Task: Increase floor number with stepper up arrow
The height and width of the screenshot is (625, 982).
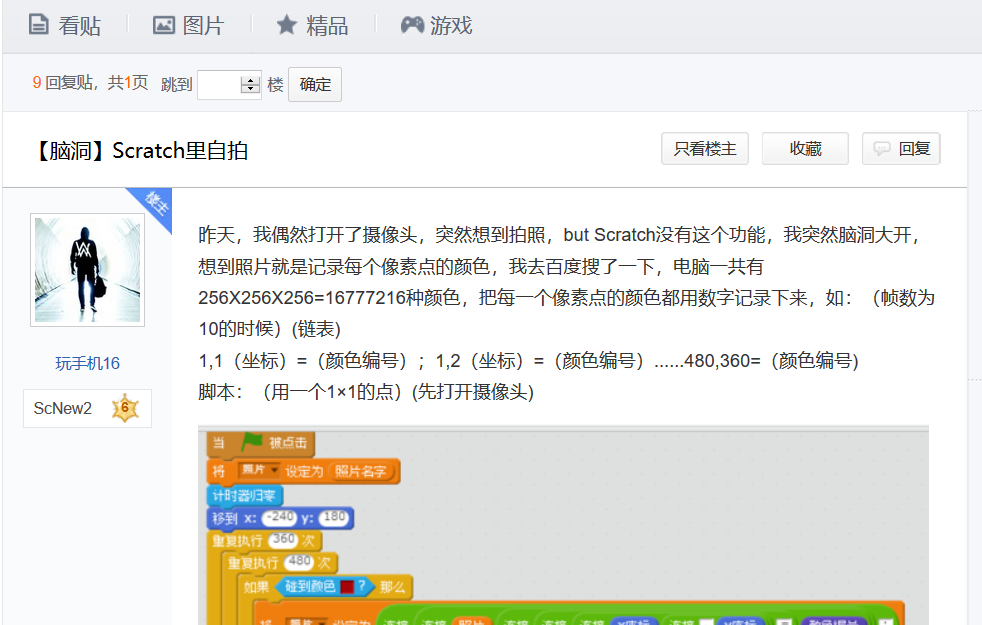Action: tap(251, 80)
